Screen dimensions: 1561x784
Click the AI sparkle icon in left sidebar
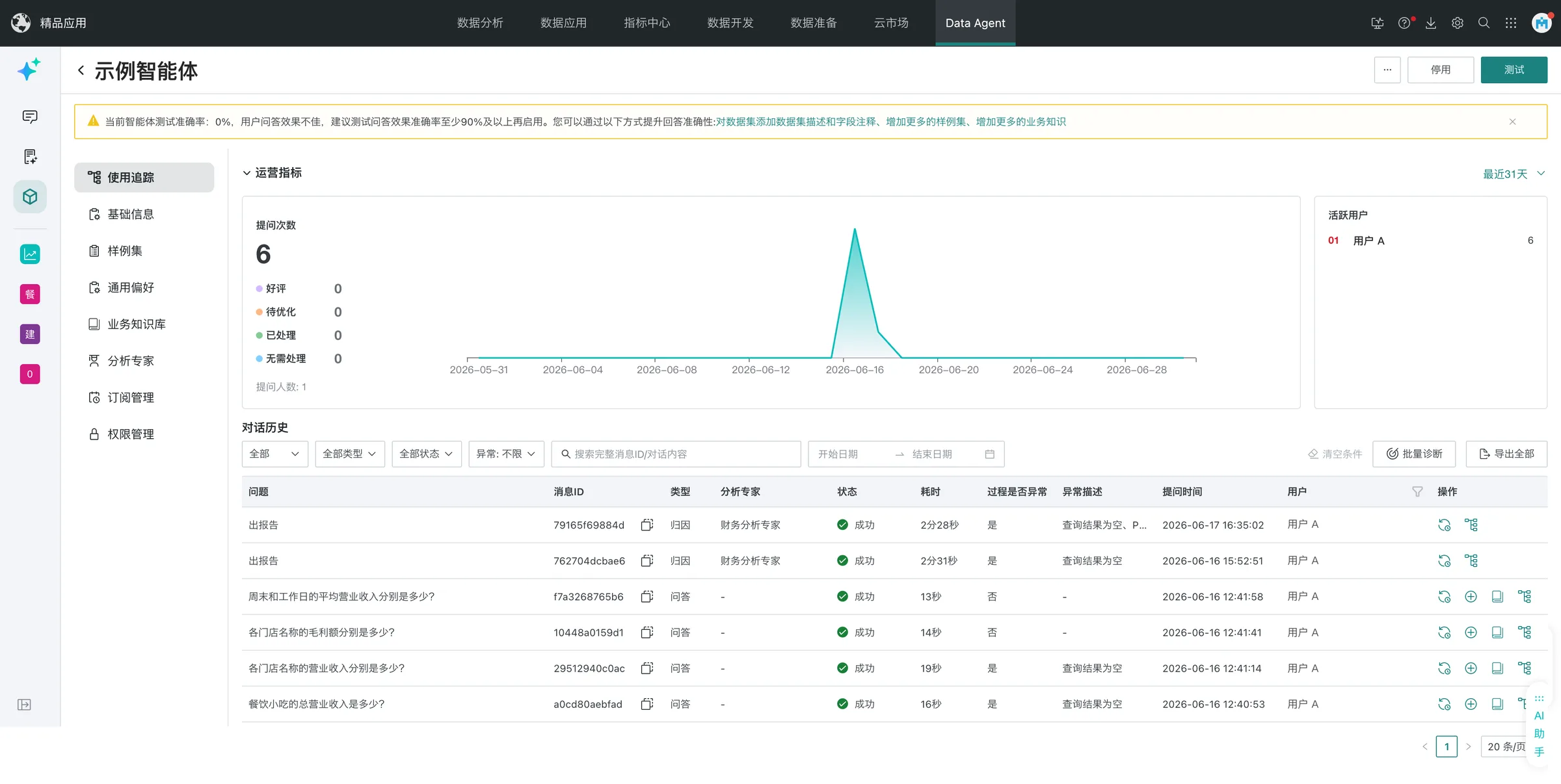point(29,70)
